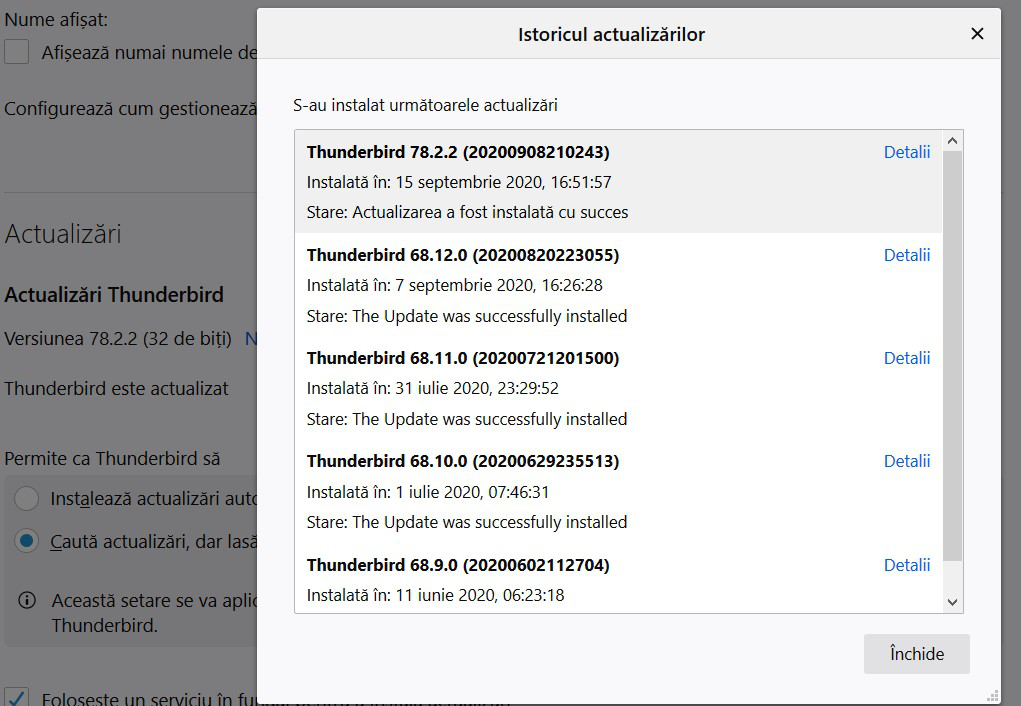Click the update list scroll up arrow
1021x706 pixels.
952,141
